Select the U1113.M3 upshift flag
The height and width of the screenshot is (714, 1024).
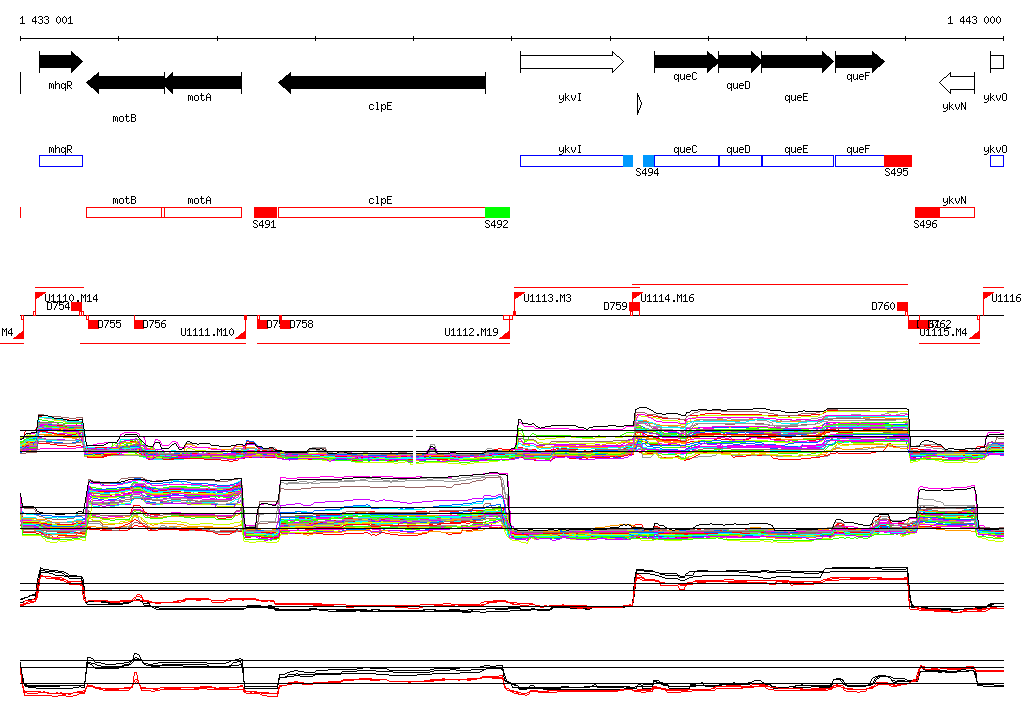519,297
